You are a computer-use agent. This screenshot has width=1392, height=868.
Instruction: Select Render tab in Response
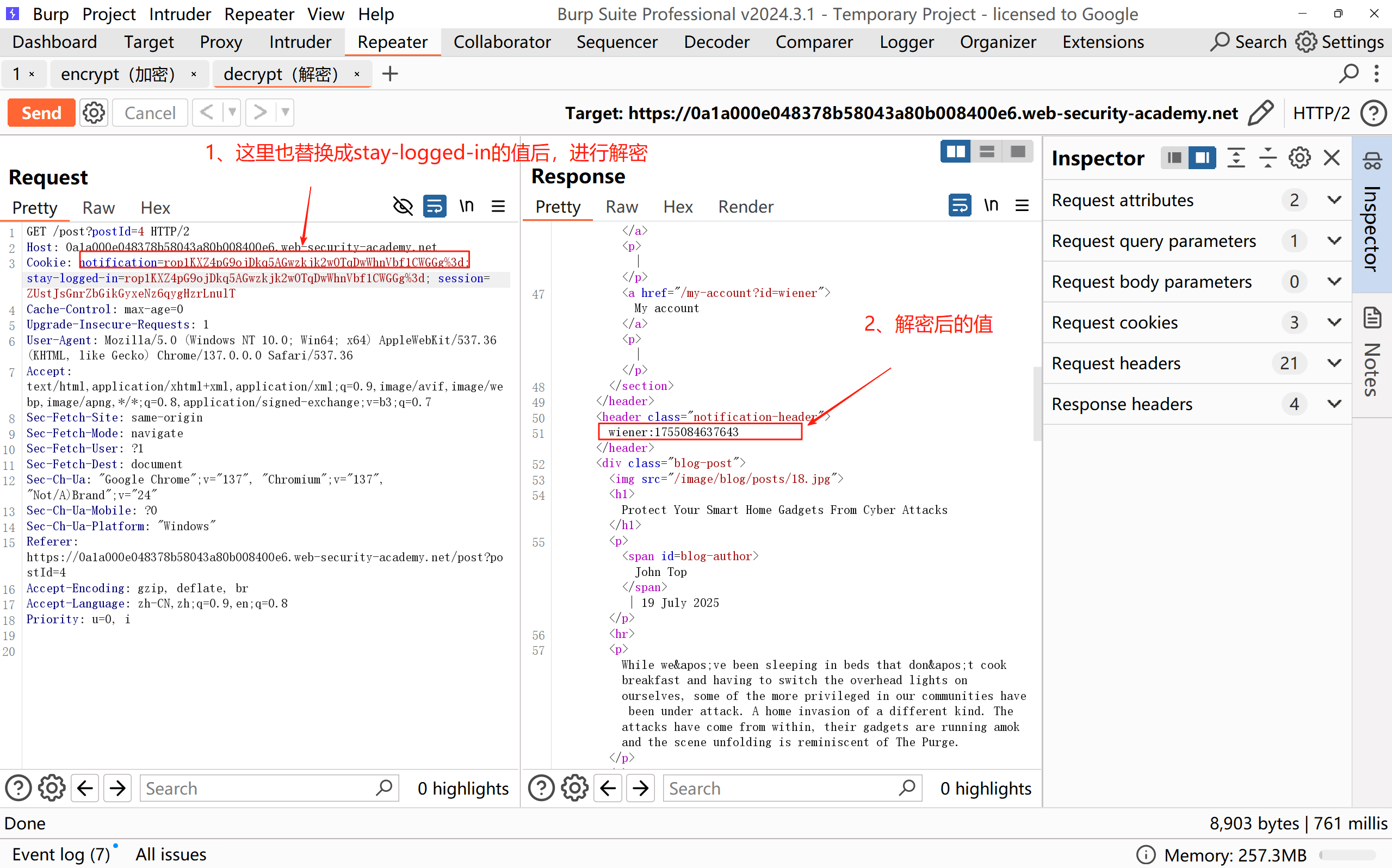pyautogui.click(x=745, y=207)
